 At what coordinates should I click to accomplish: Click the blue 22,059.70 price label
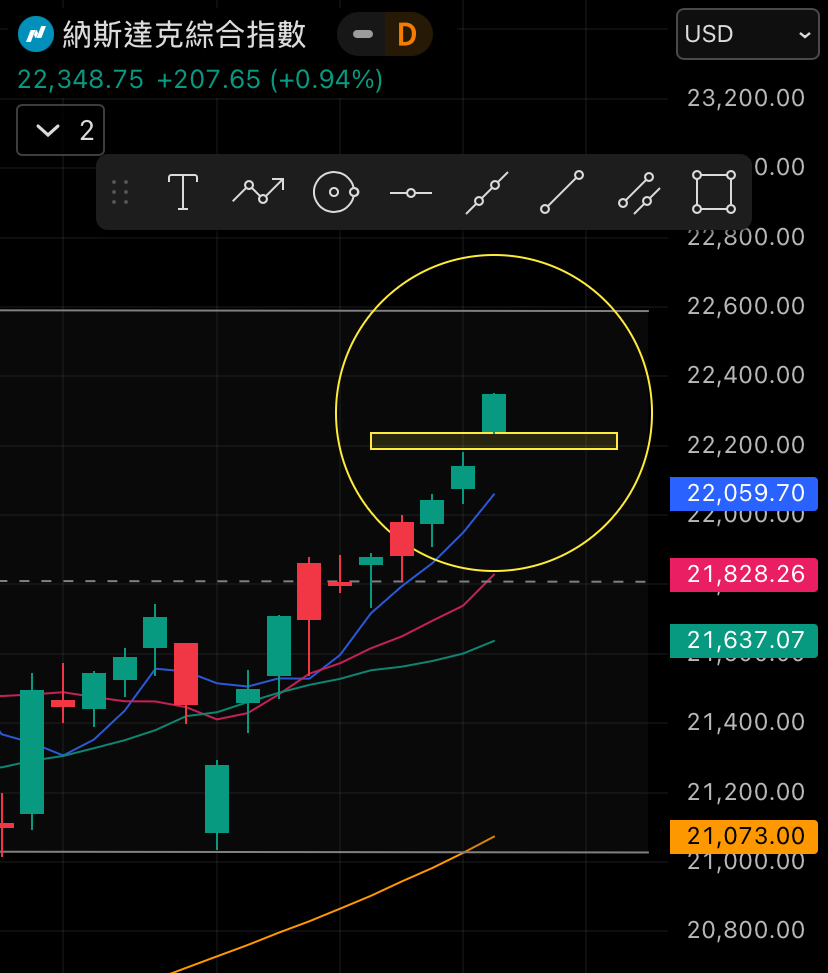pos(744,494)
